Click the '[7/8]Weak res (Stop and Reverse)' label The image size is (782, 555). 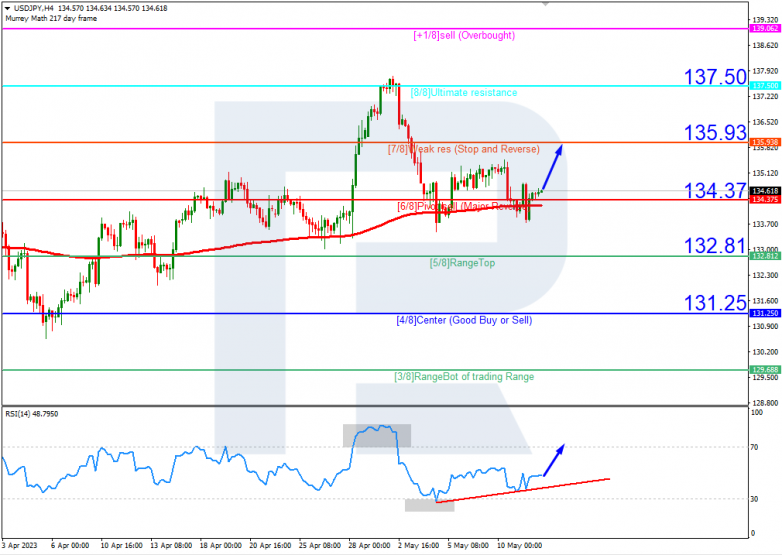point(464,149)
